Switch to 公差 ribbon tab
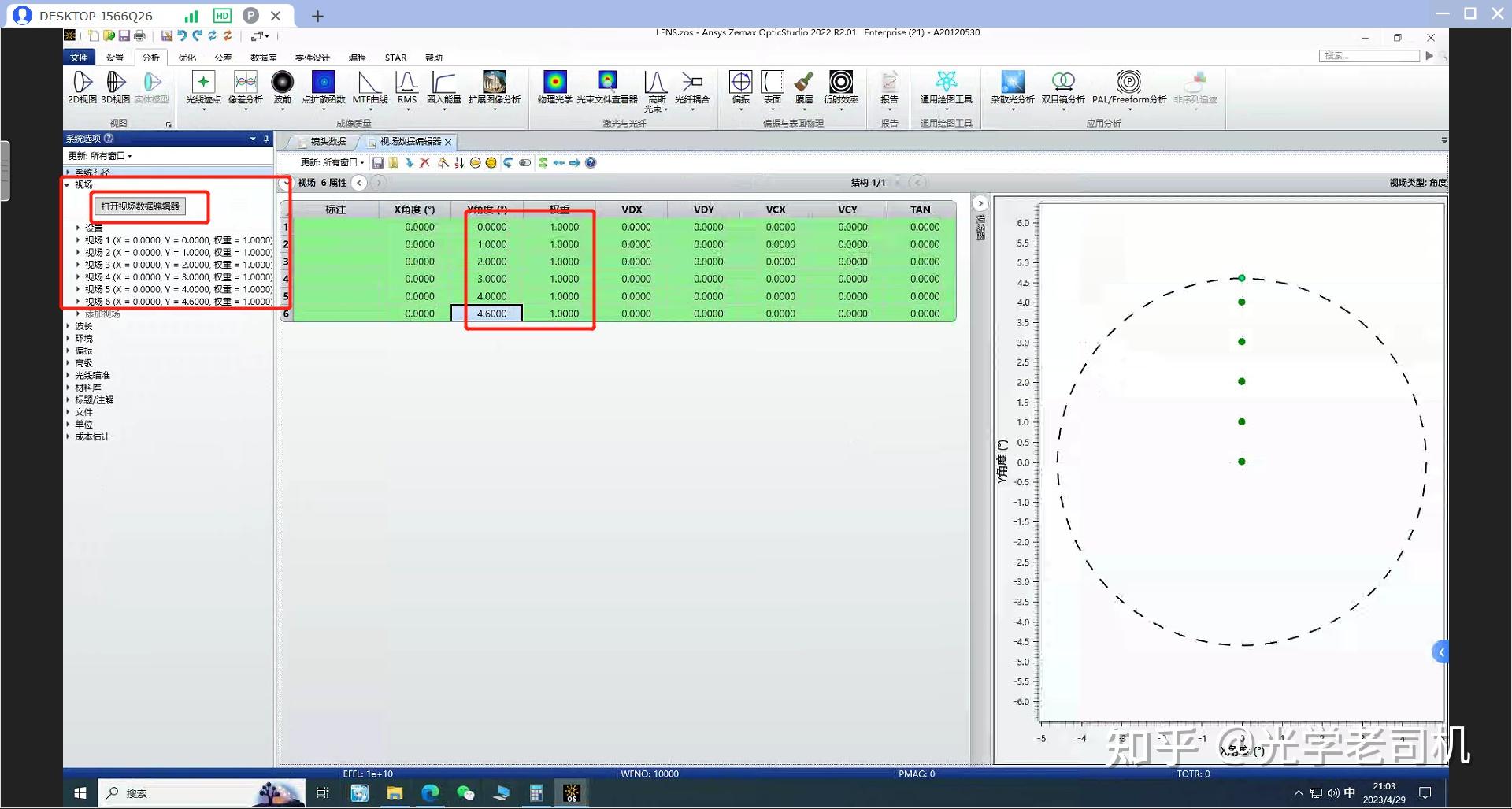The width and height of the screenshot is (1512, 809). tap(223, 58)
